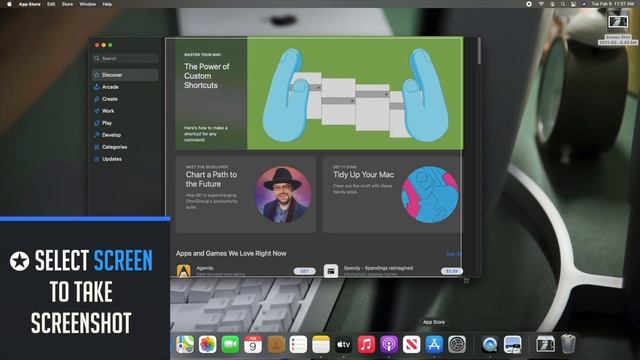Launch Maps from the Dock
The width and height of the screenshot is (640, 360).
pyautogui.click(x=185, y=344)
